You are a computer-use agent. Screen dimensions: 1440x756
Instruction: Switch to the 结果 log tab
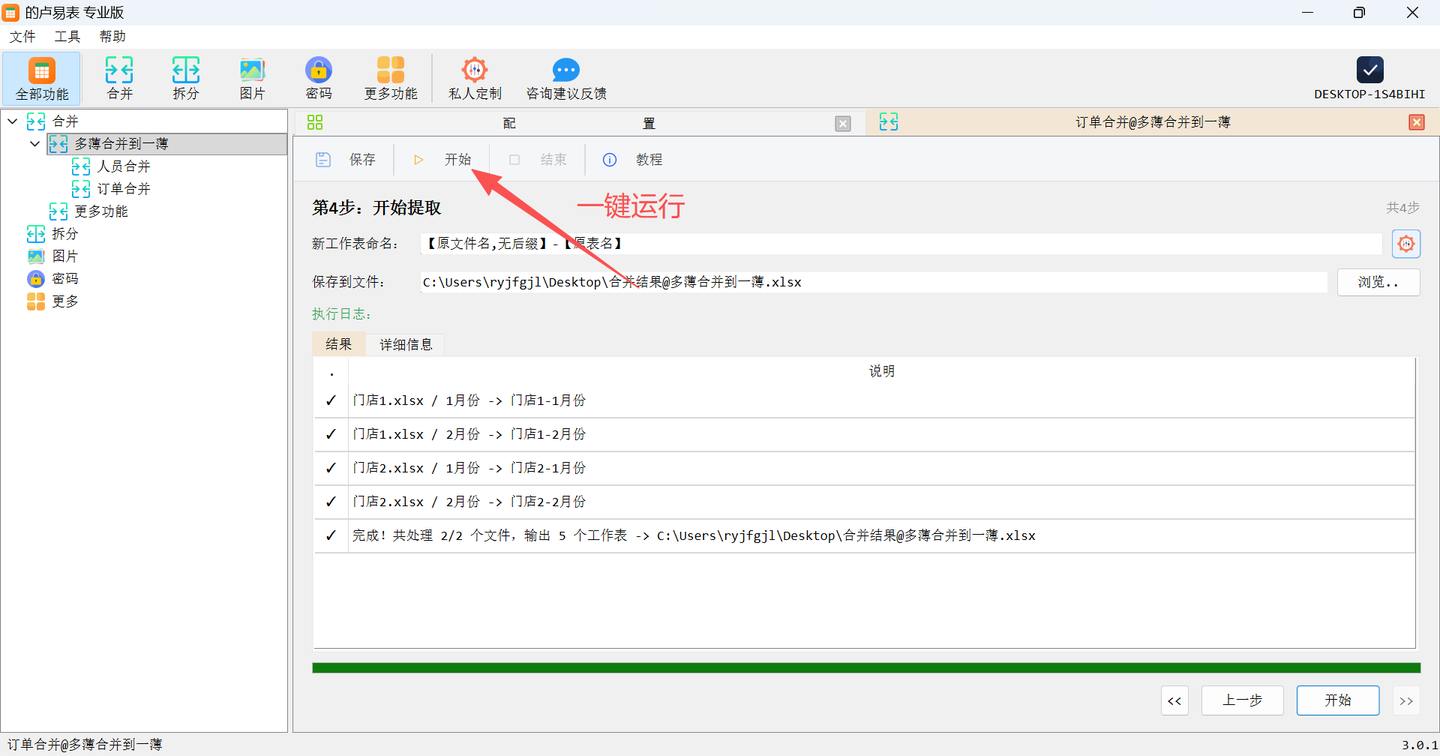pyautogui.click(x=339, y=344)
